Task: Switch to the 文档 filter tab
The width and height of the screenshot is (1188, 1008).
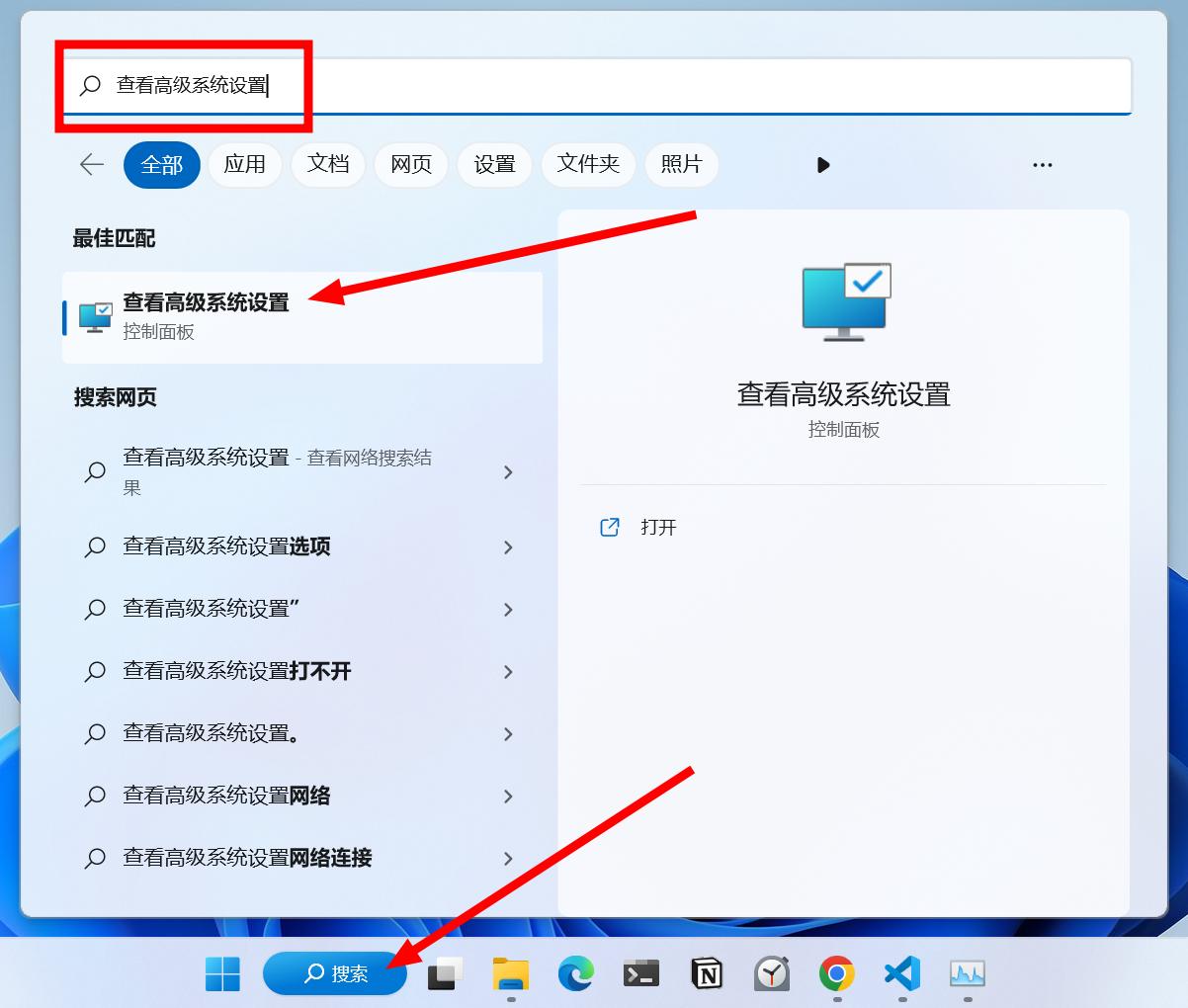Action: pos(328,165)
